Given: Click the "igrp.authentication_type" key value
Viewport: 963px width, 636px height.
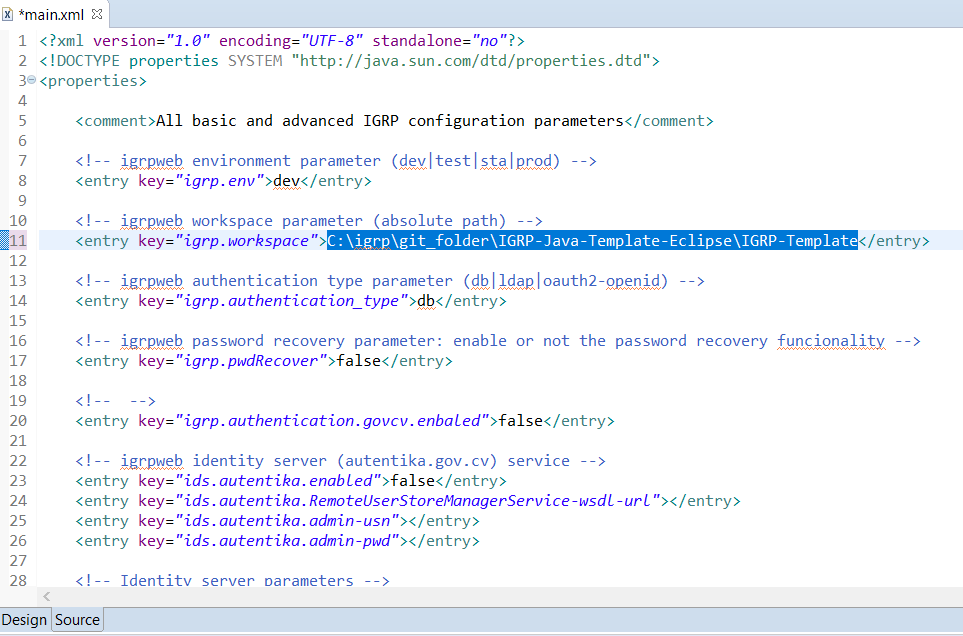Looking at the screenshot, I should click(x=291, y=301).
